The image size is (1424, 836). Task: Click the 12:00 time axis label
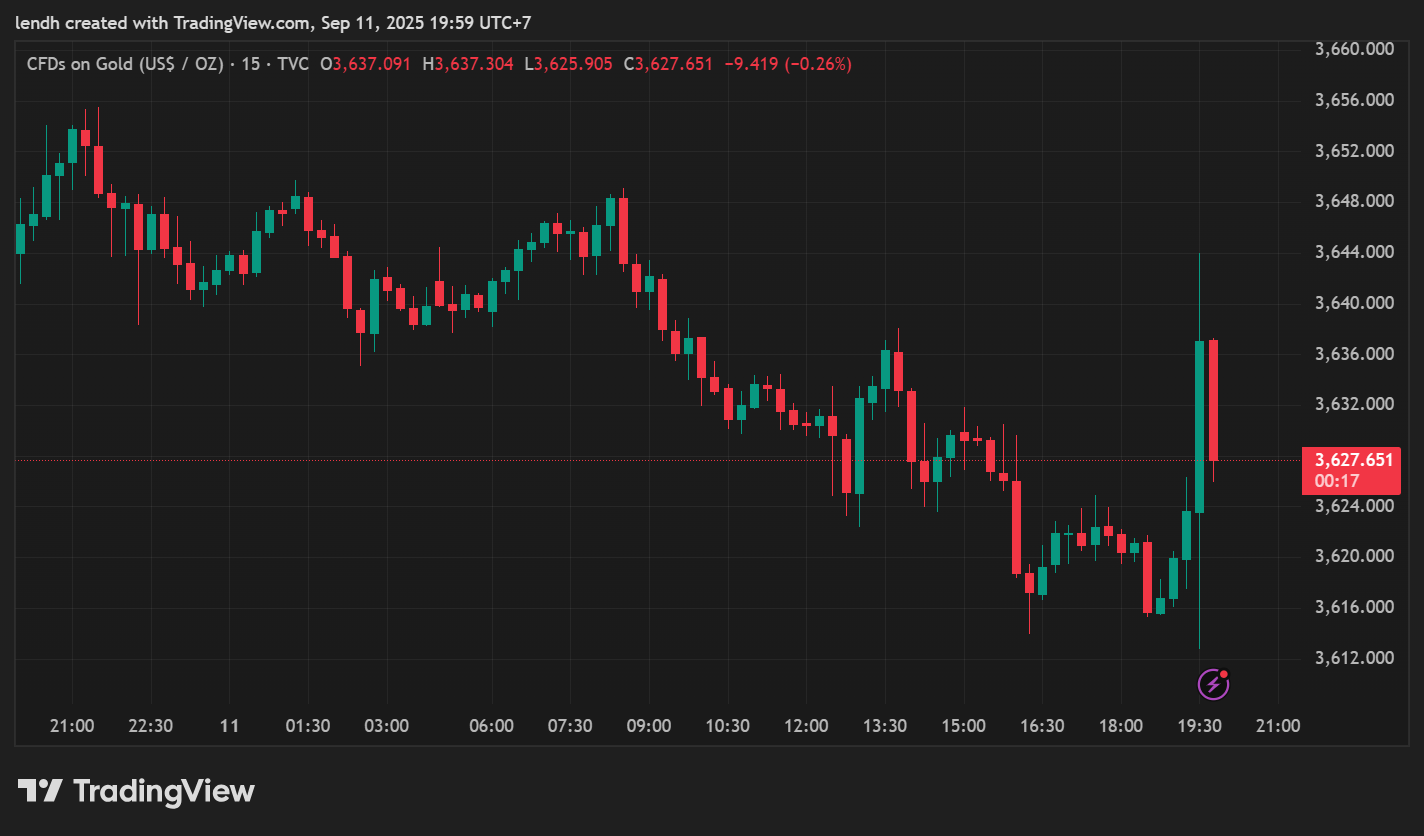coord(806,726)
